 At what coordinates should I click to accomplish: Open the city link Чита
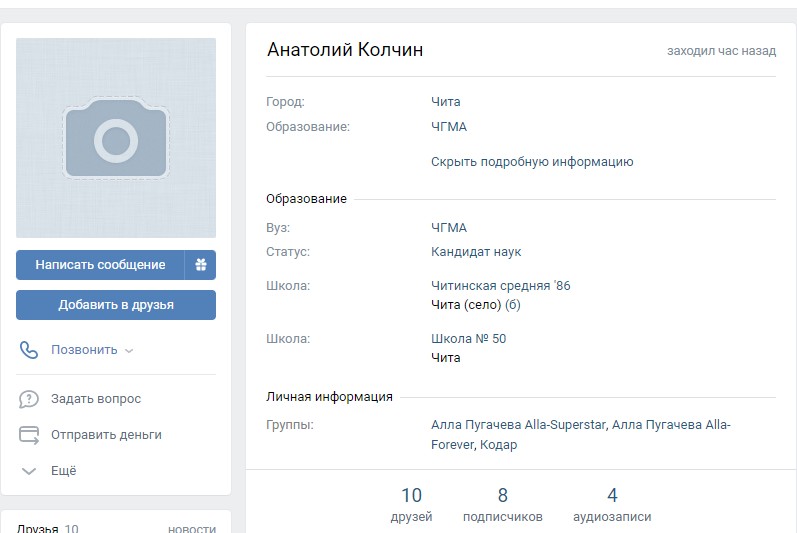click(446, 102)
